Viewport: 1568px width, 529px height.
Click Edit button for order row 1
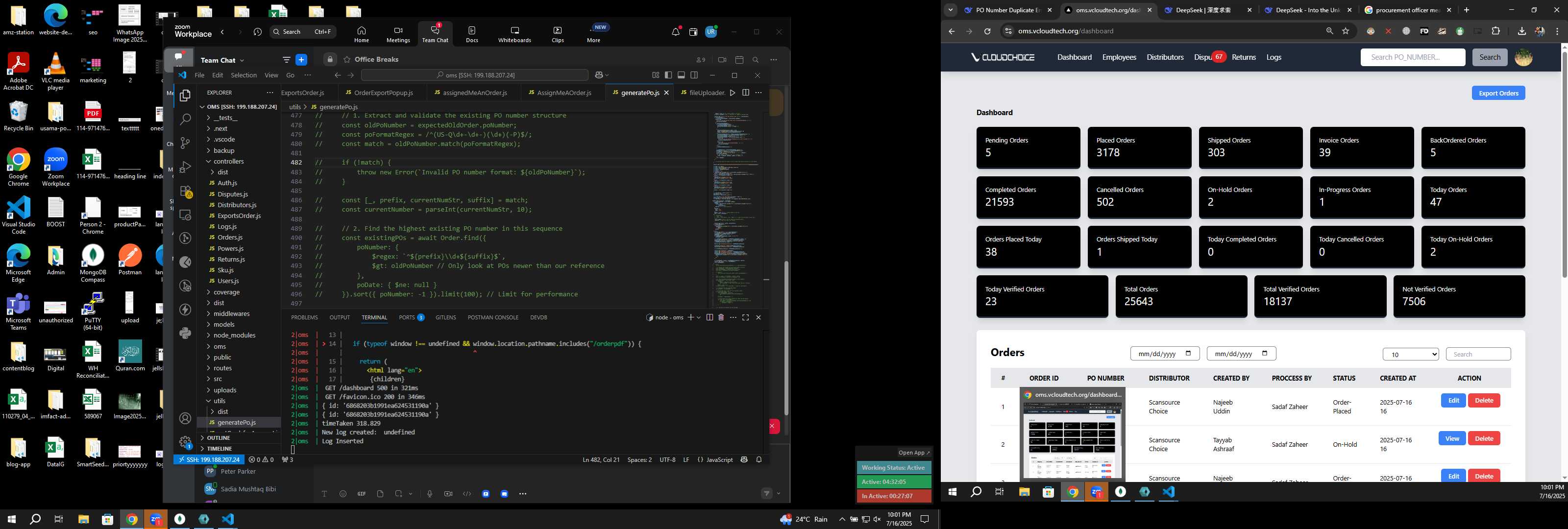coord(1453,401)
